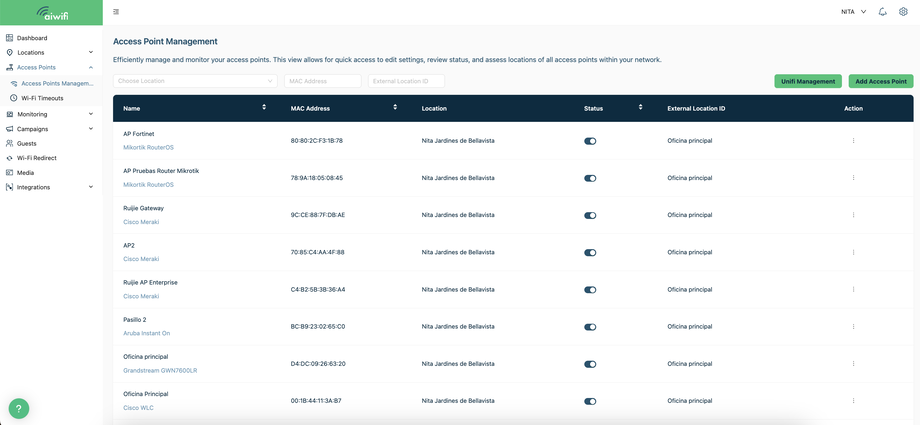Click the Dashboard sidebar icon
The image size is (920, 425).
click(x=9, y=38)
